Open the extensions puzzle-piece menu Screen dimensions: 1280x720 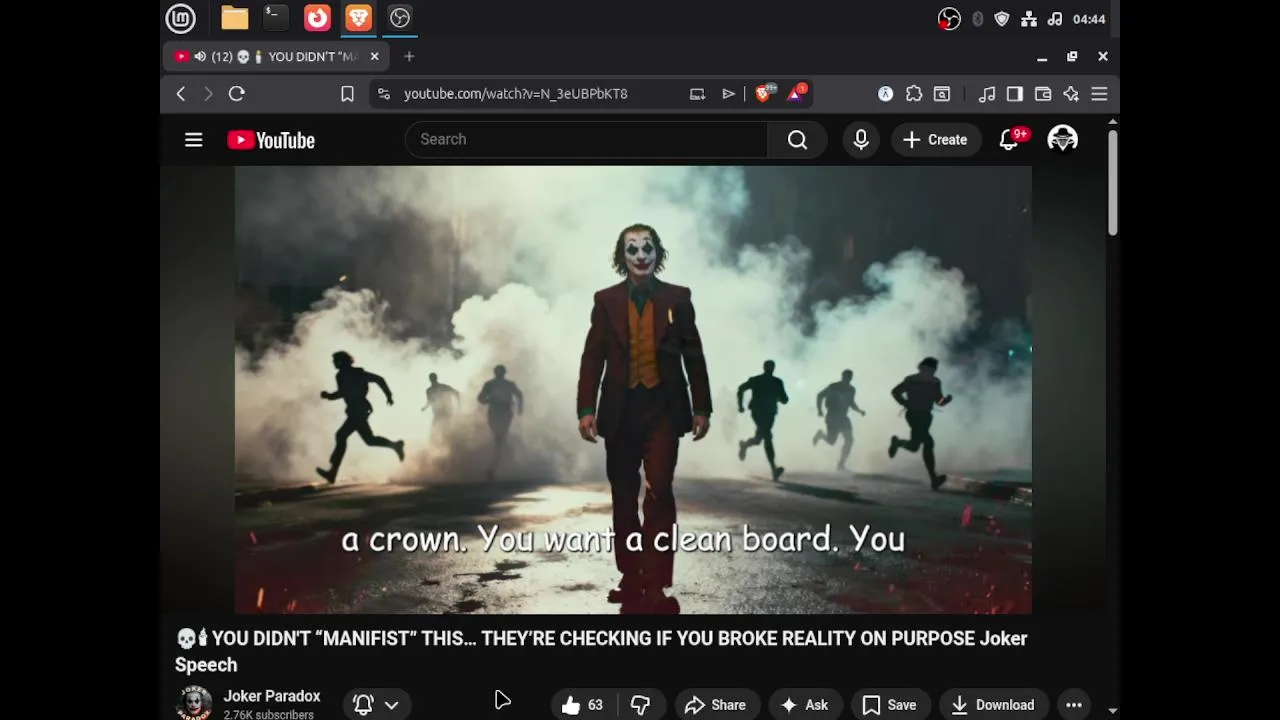coord(914,94)
